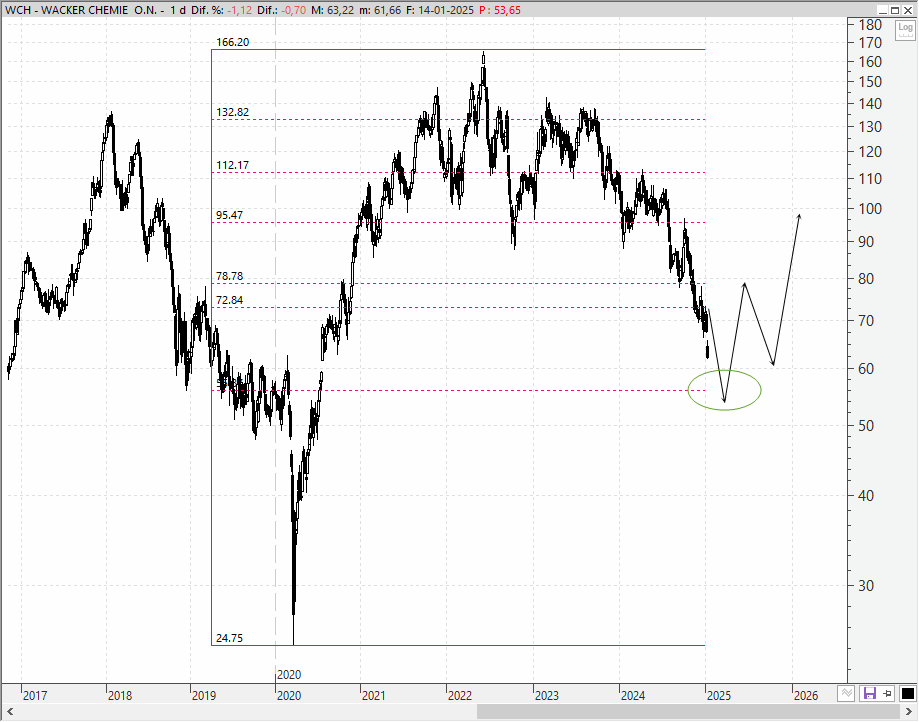Click the 72.84 retracement label

229,300
